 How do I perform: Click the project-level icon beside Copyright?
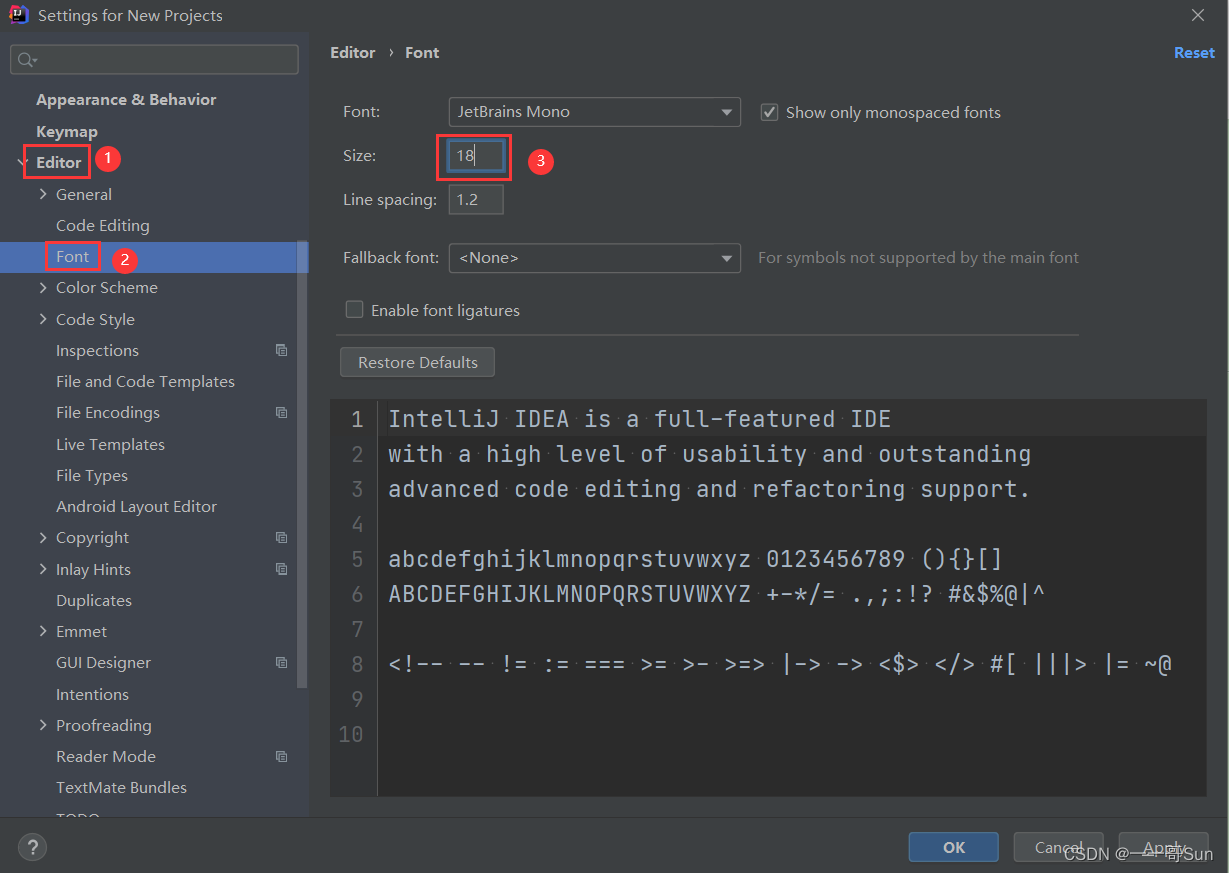281,537
